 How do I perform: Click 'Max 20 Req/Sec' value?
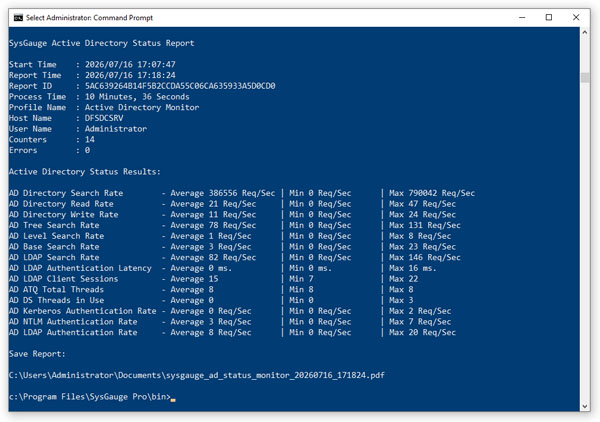click(x=422, y=332)
